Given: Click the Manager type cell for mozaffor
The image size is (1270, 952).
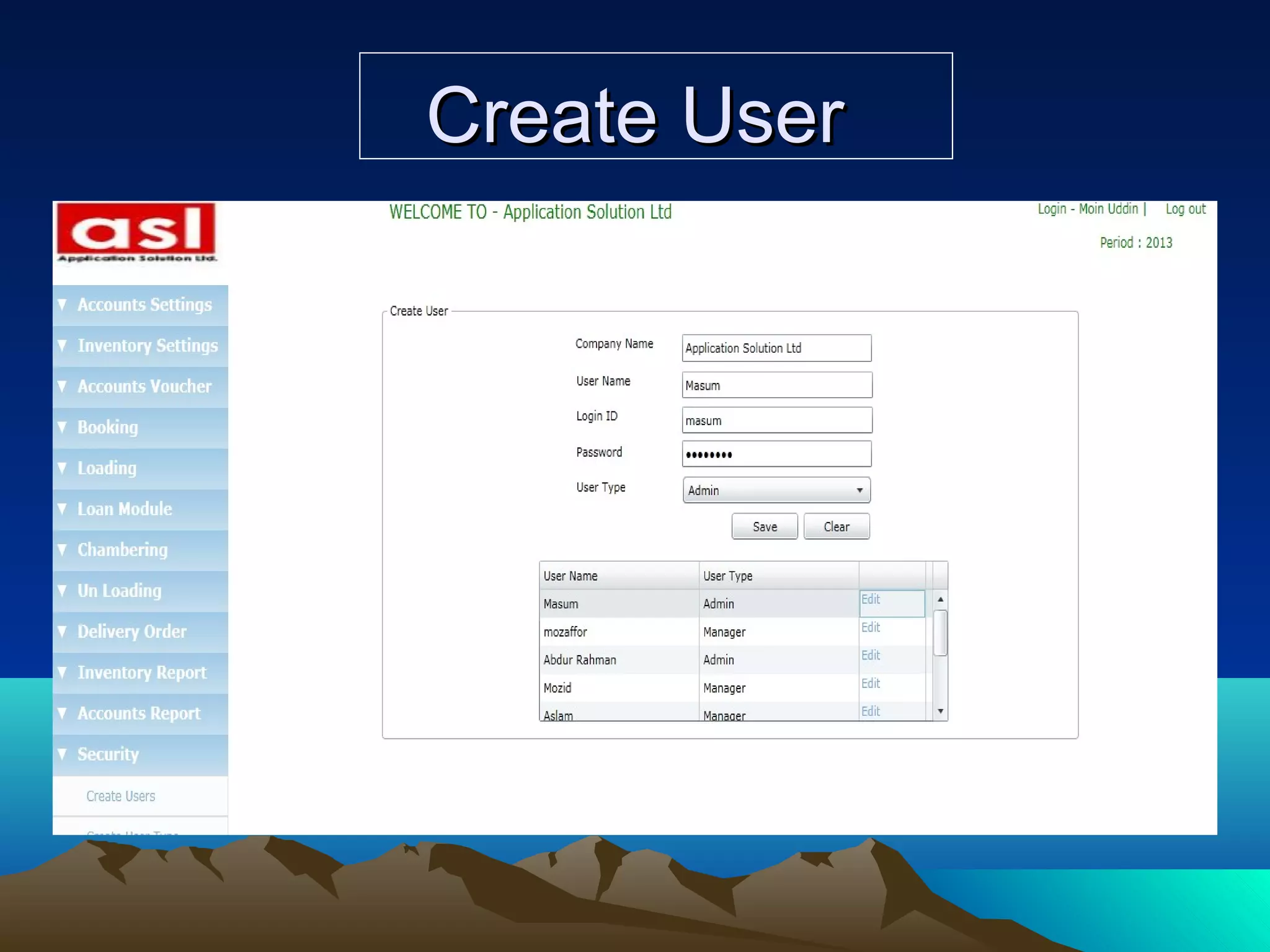Looking at the screenshot, I should (x=779, y=632).
